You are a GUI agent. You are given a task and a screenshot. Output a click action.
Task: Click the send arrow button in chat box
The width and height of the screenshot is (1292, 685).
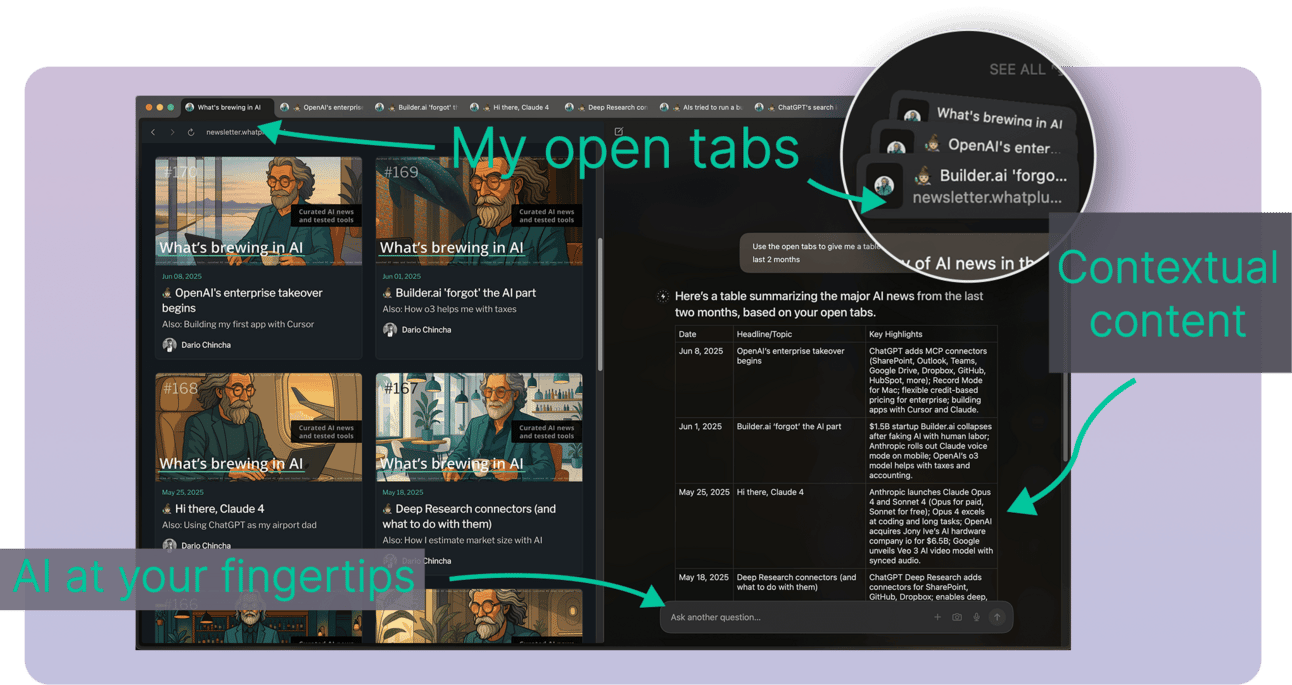997,617
